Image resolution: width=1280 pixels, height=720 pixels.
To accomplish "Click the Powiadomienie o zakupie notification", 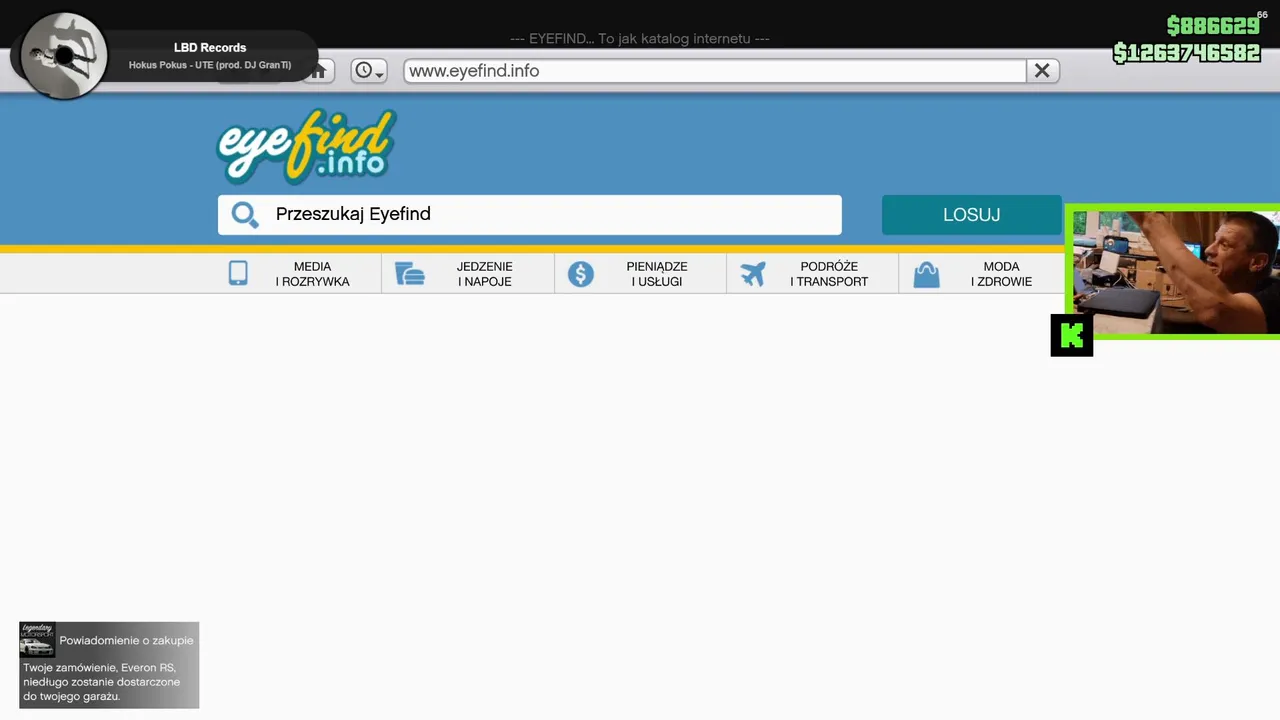I will point(109,665).
